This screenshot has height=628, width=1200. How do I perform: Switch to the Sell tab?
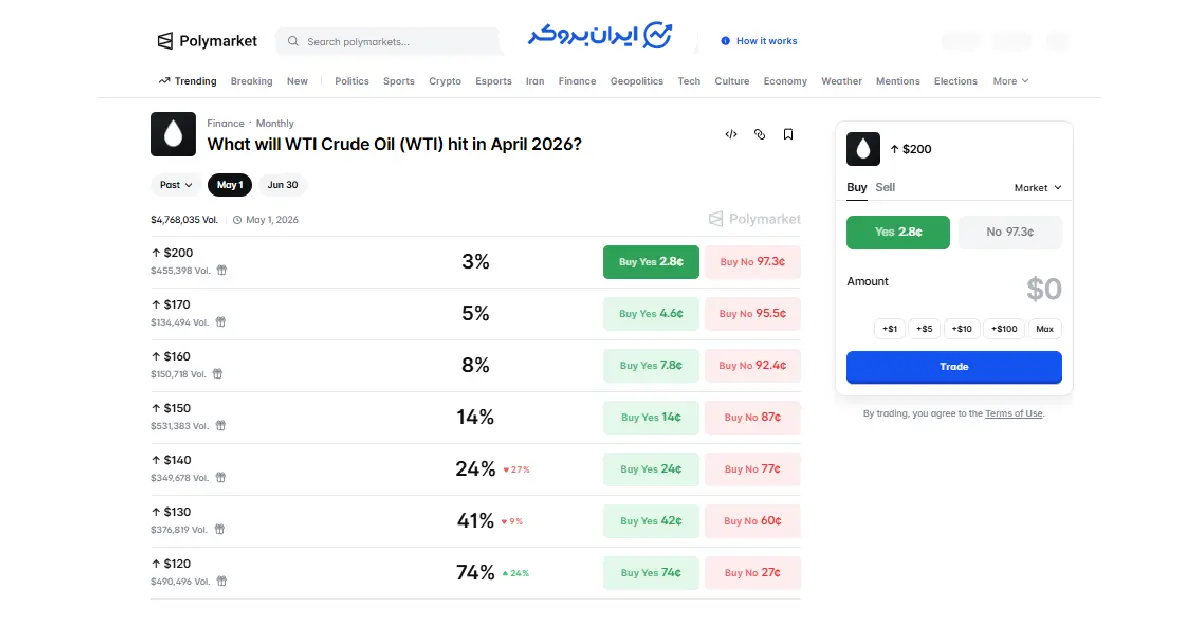885,187
